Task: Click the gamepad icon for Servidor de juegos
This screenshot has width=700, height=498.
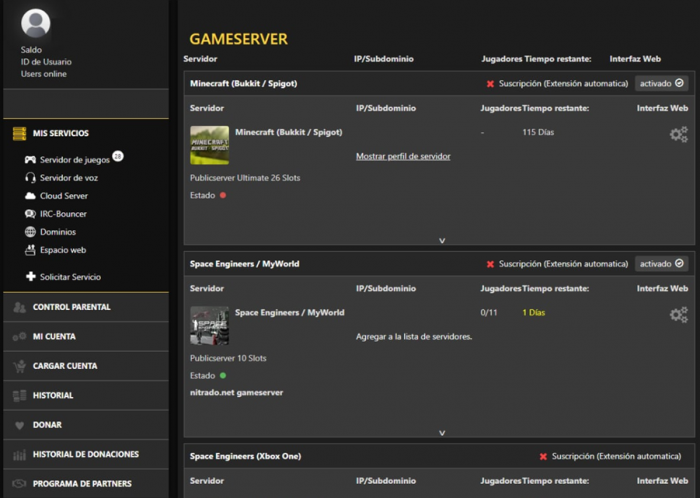Action: point(30,160)
